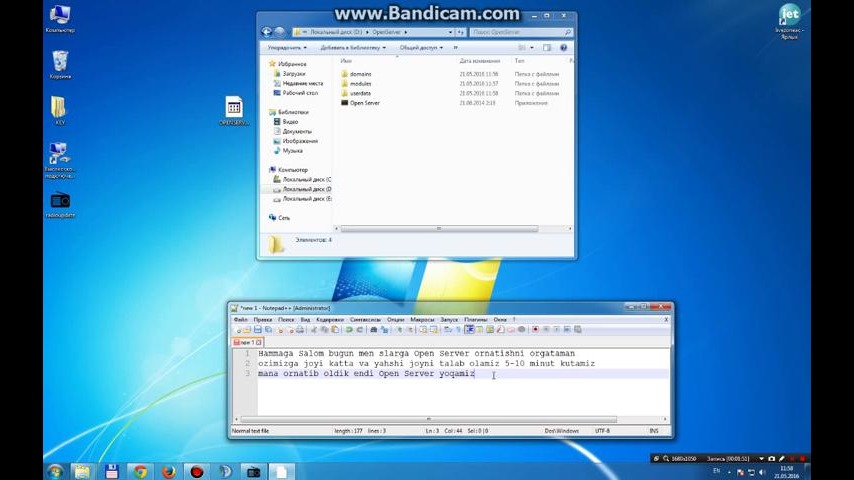Image resolution: width=854 pixels, height=480 pixels.
Task: Click the Explorer Forward arrow button
Action: 279,32
